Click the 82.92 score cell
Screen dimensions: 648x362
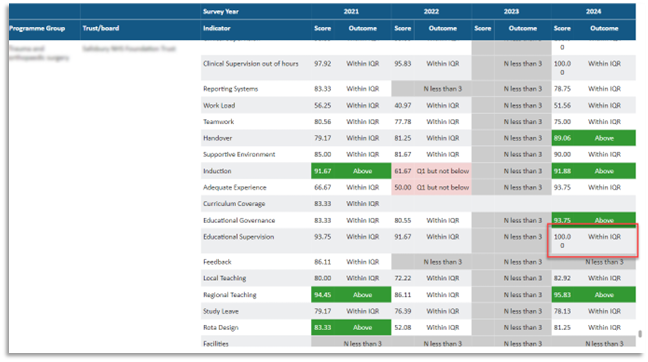562,278
